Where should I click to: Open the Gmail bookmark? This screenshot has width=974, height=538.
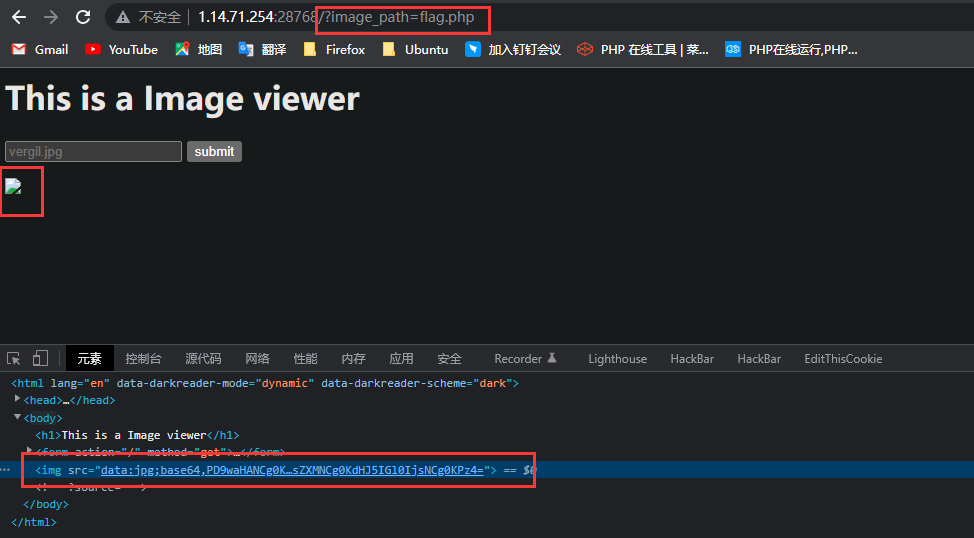(40, 49)
